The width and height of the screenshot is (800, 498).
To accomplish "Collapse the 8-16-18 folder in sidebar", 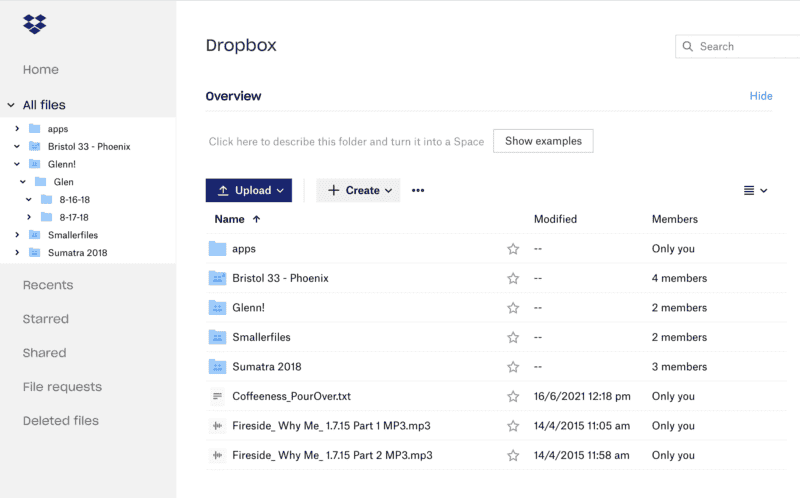I will (29, 200).
